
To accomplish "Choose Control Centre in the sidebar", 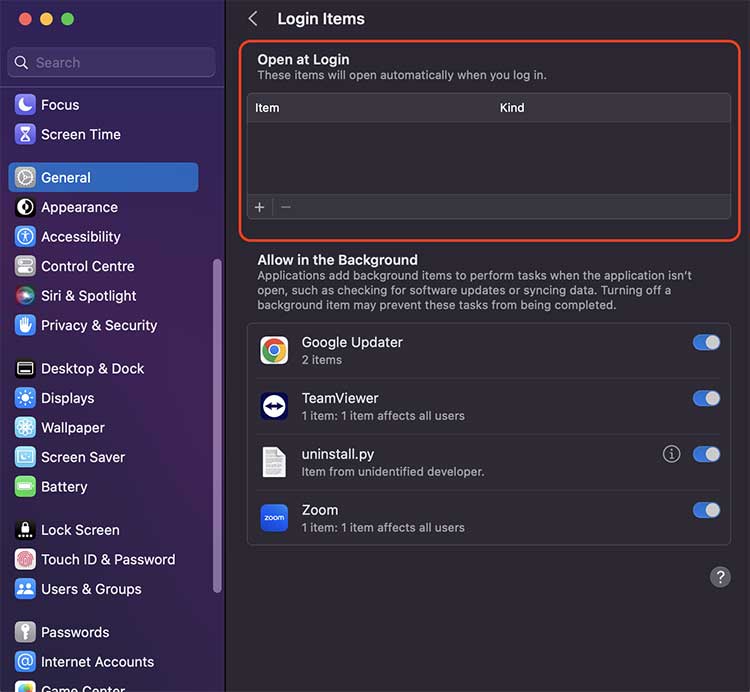I will [x=103, y=266].
